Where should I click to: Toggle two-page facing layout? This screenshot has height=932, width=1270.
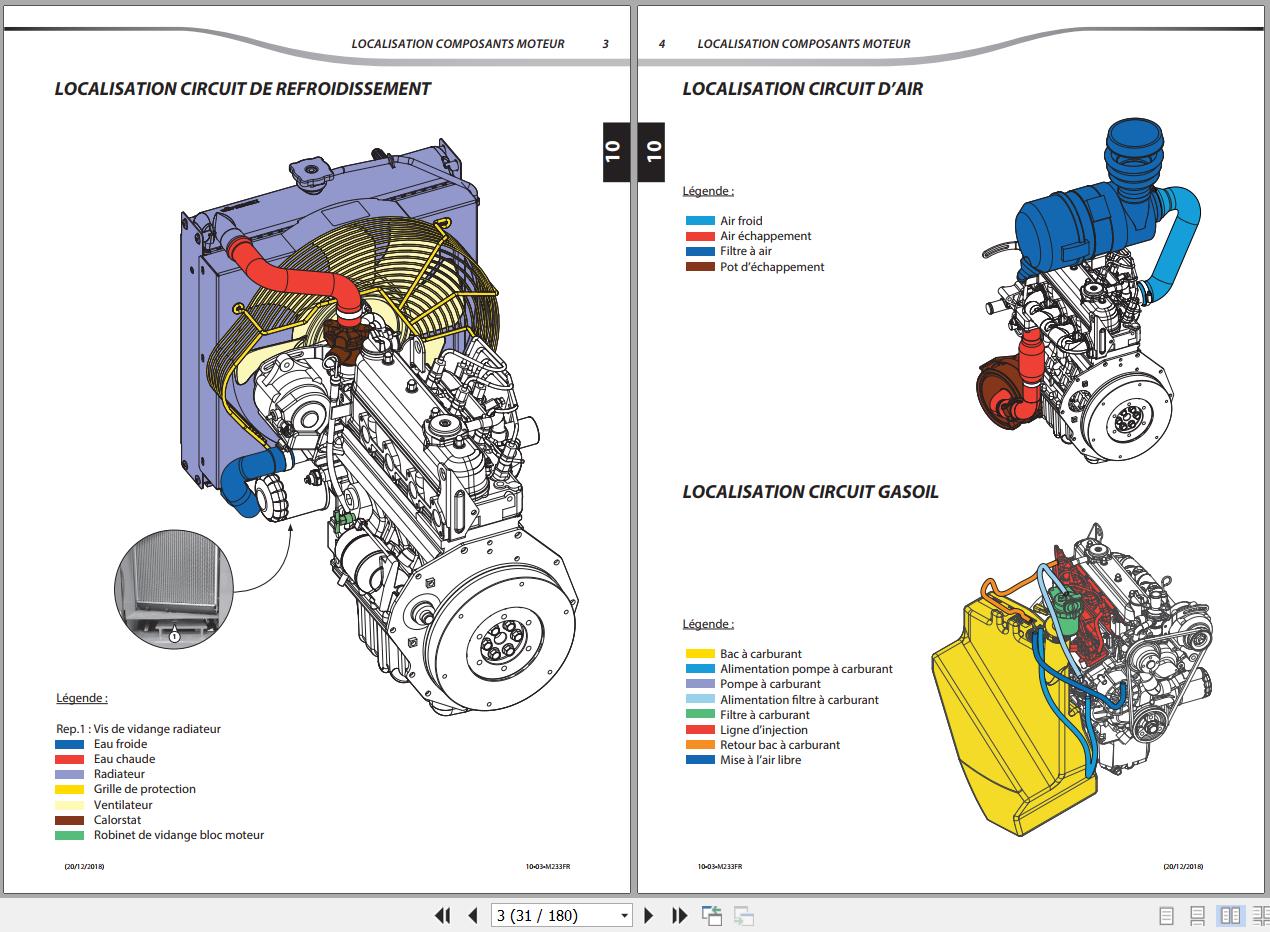pyautogui.click(x=1229, y=915)
